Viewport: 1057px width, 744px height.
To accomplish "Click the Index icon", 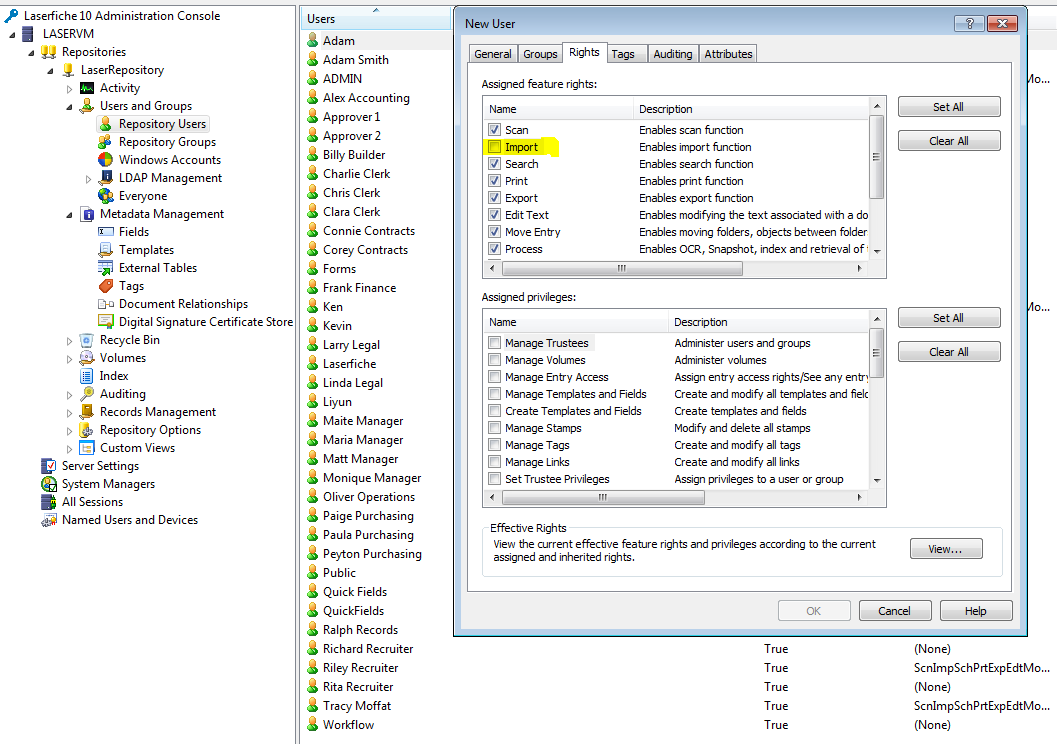I will tap(86, 376).
